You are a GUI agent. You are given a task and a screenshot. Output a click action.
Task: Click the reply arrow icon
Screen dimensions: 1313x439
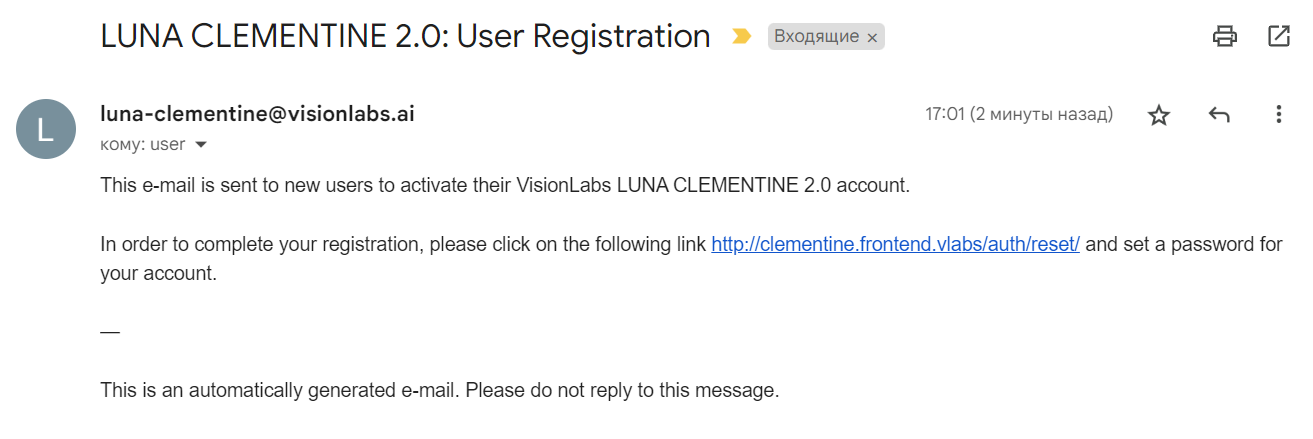[1218, 115]
